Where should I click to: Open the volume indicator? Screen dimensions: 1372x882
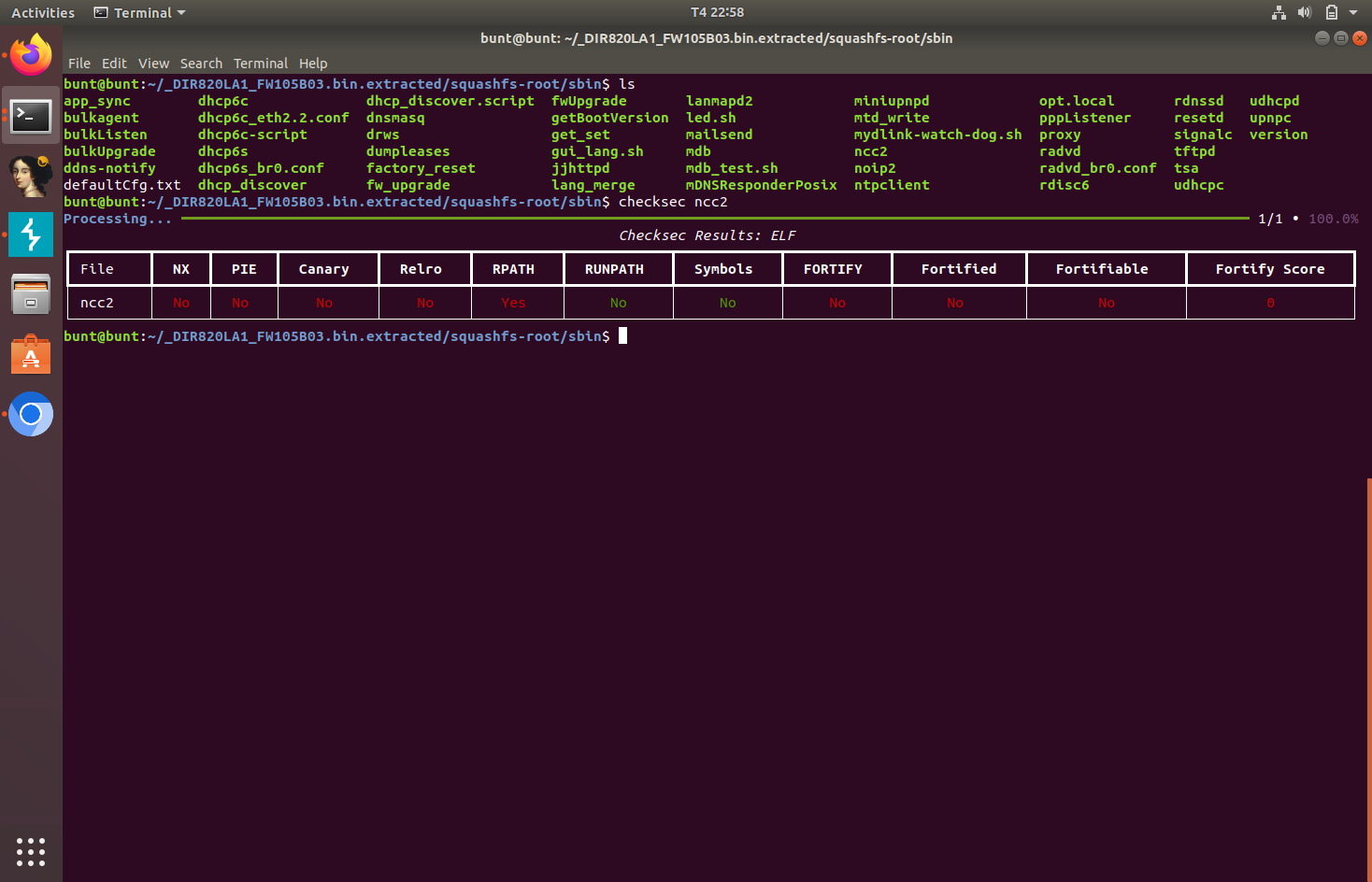[1305, 12]
